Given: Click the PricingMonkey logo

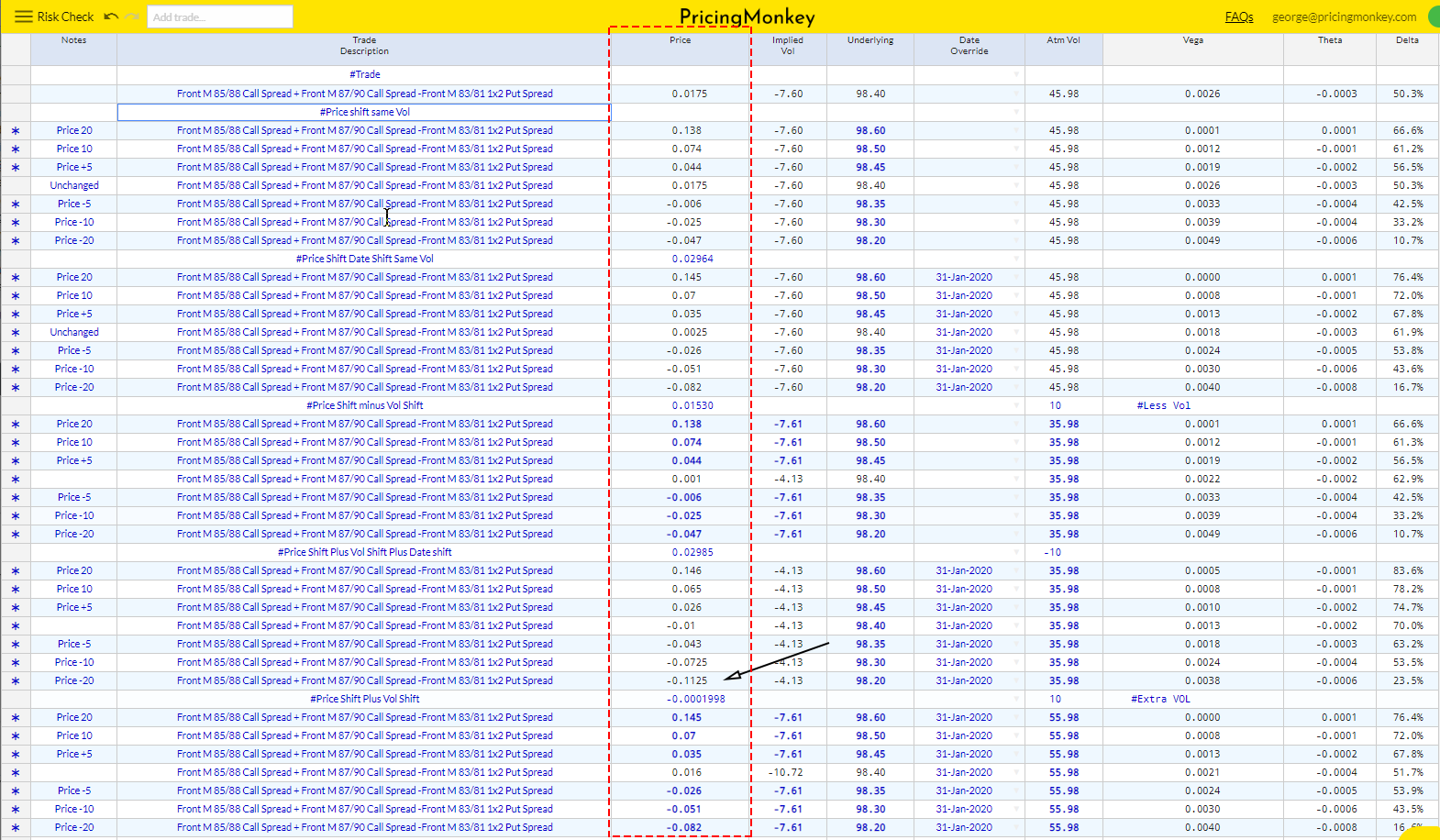Looking at the screenshot, I should 747,17.
